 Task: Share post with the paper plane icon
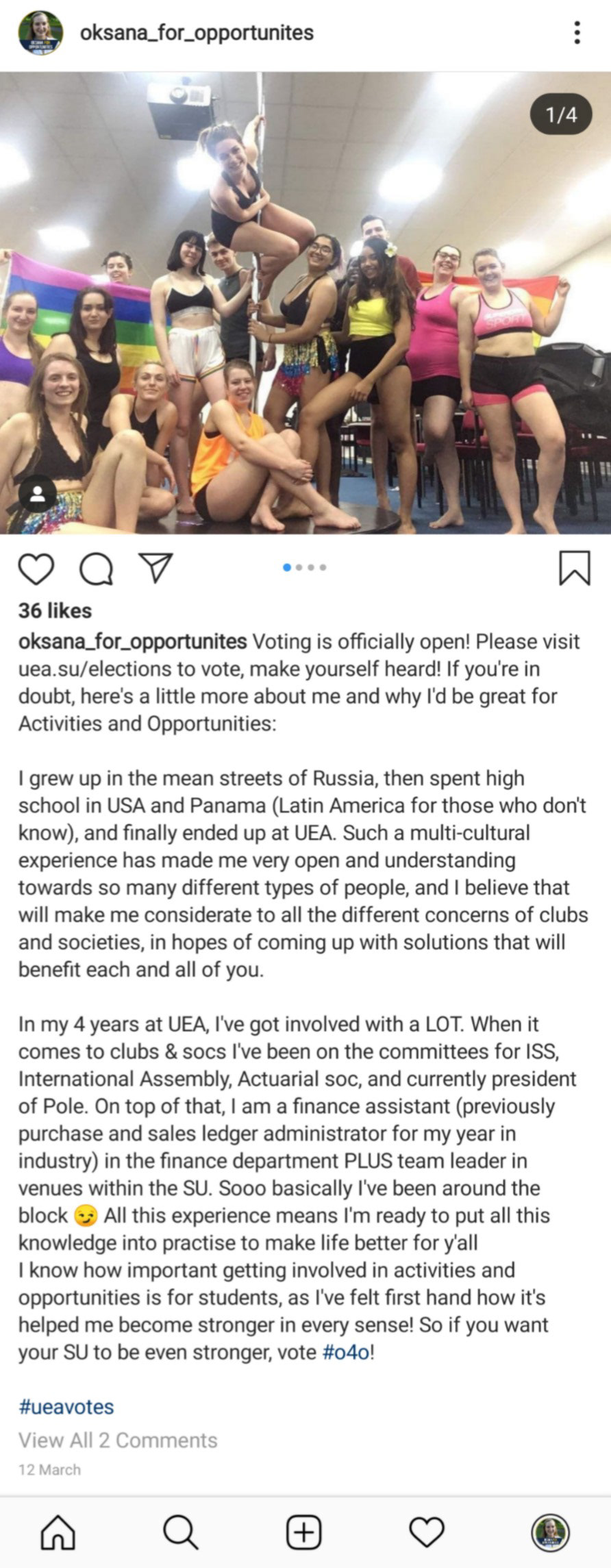coord(156,567)
